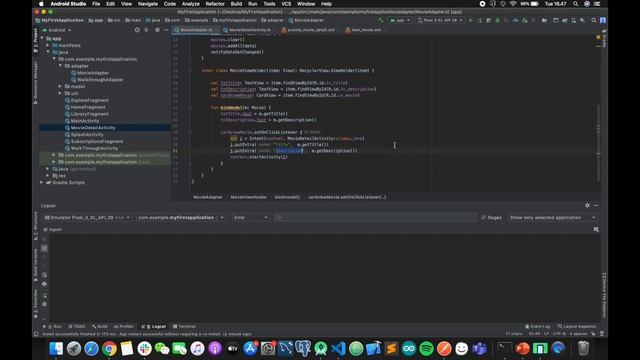Expand the res folder in project tree
The height and width of the screenshot is (360, 640).
point(48,176)
